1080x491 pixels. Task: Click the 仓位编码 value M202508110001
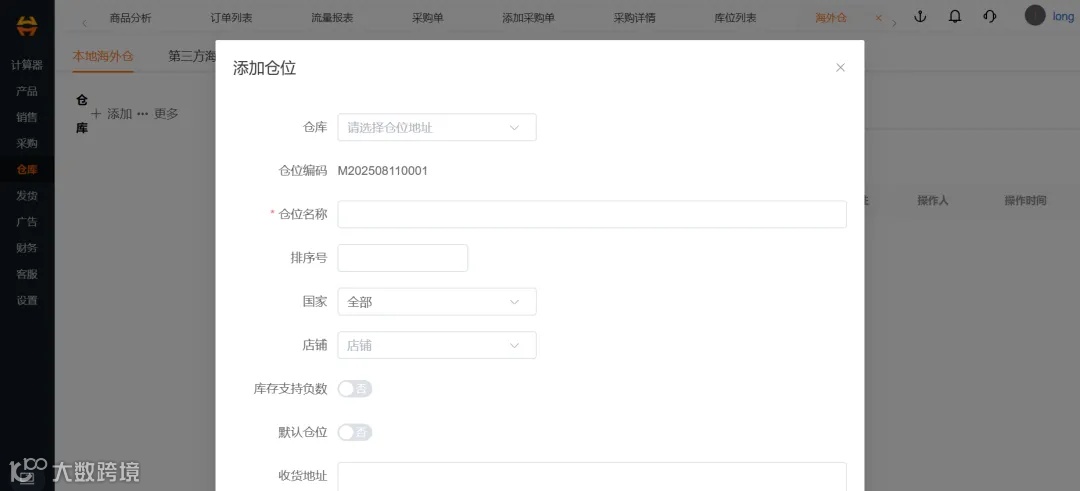[x=382, y=171]
